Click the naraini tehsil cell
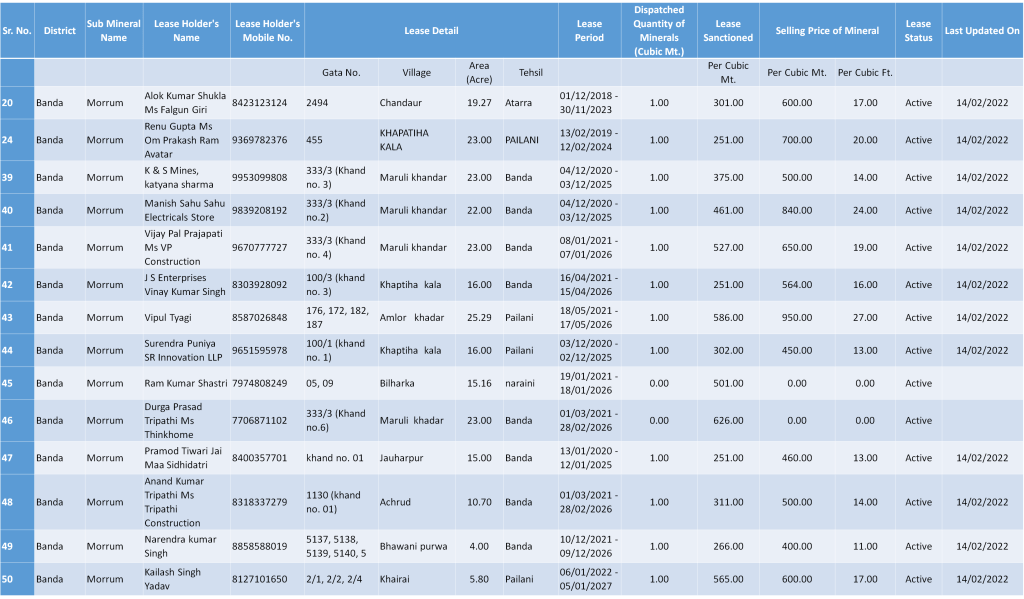The image size is (1024, 599). tap(520, 384)
